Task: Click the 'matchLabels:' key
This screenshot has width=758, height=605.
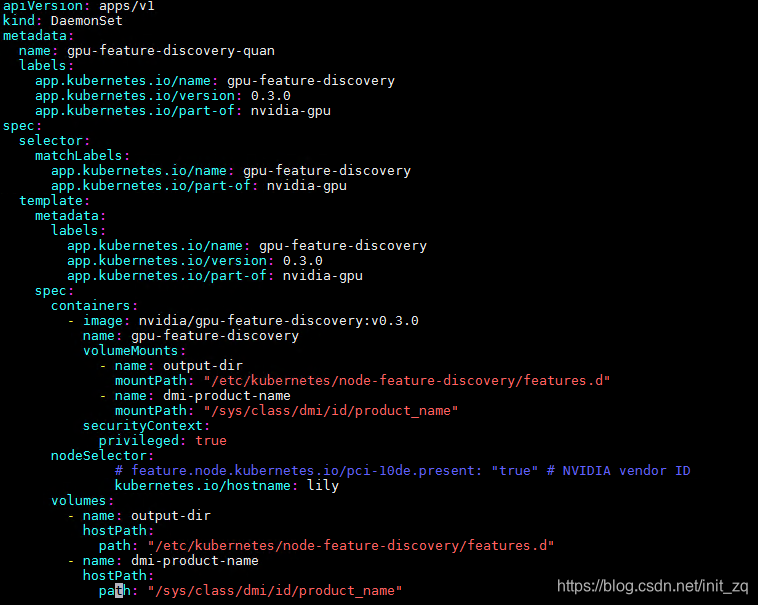Action: click(x=82, y=156)
